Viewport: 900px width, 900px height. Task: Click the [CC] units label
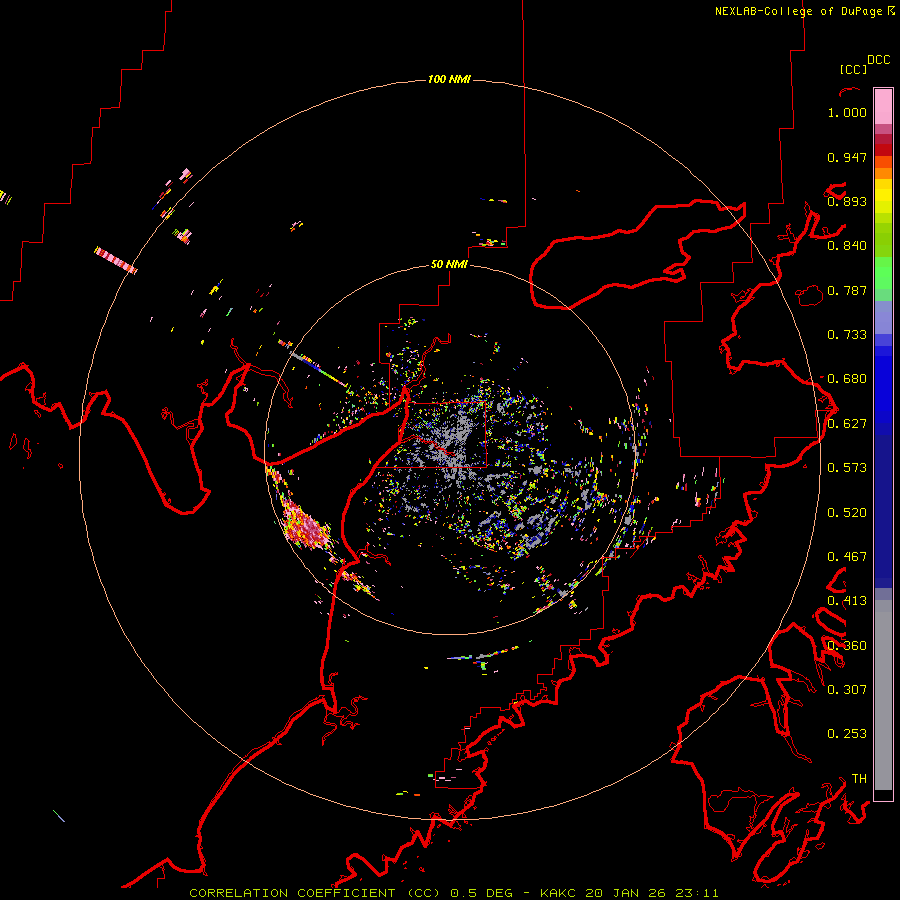(x=853, y=69)
